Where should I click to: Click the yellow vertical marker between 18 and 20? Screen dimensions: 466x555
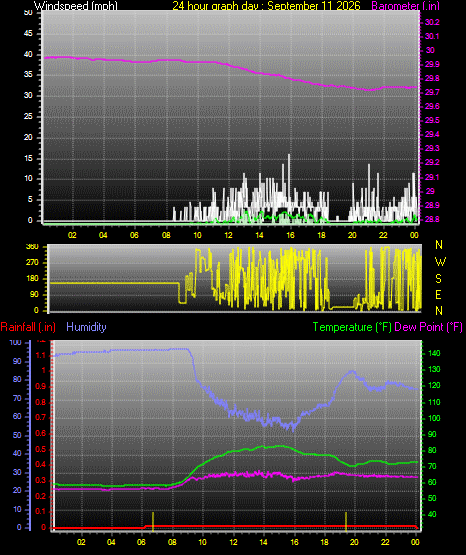346,521
